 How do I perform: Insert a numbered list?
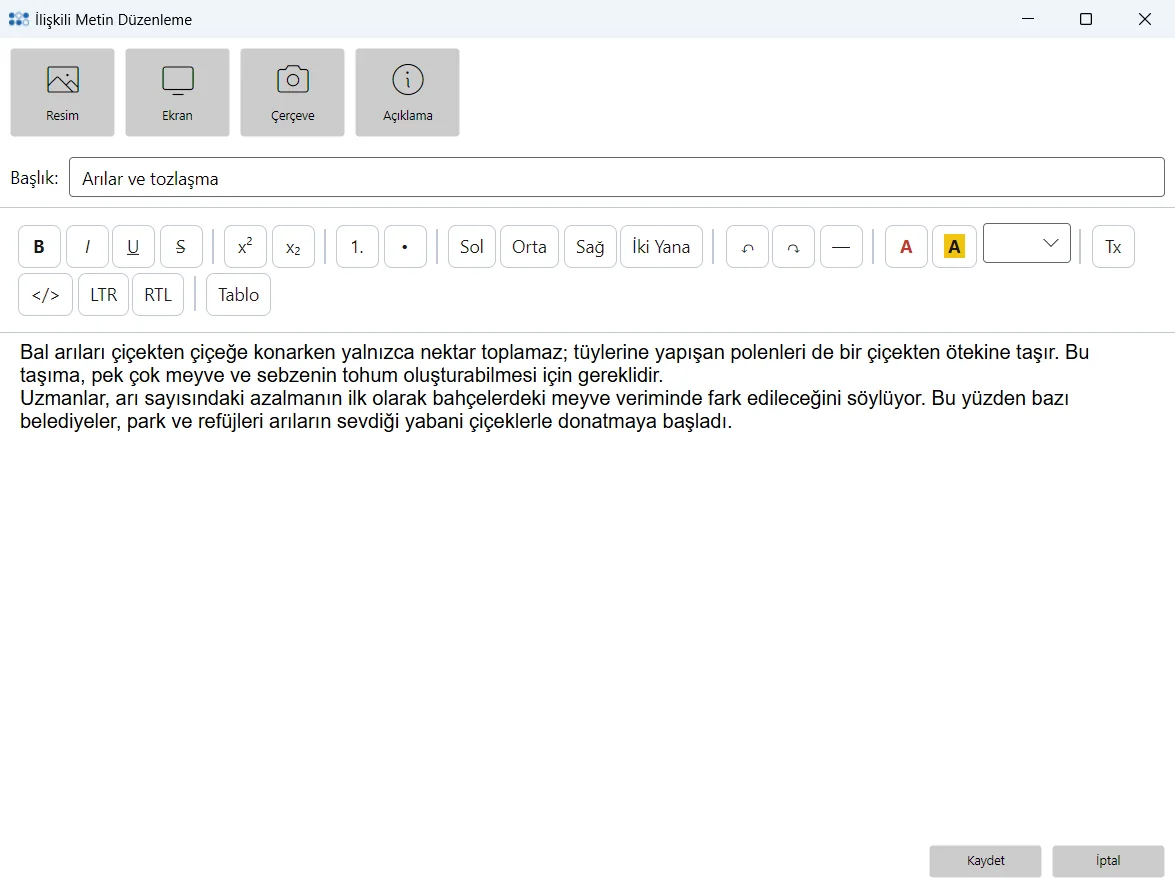click(357, 247)
